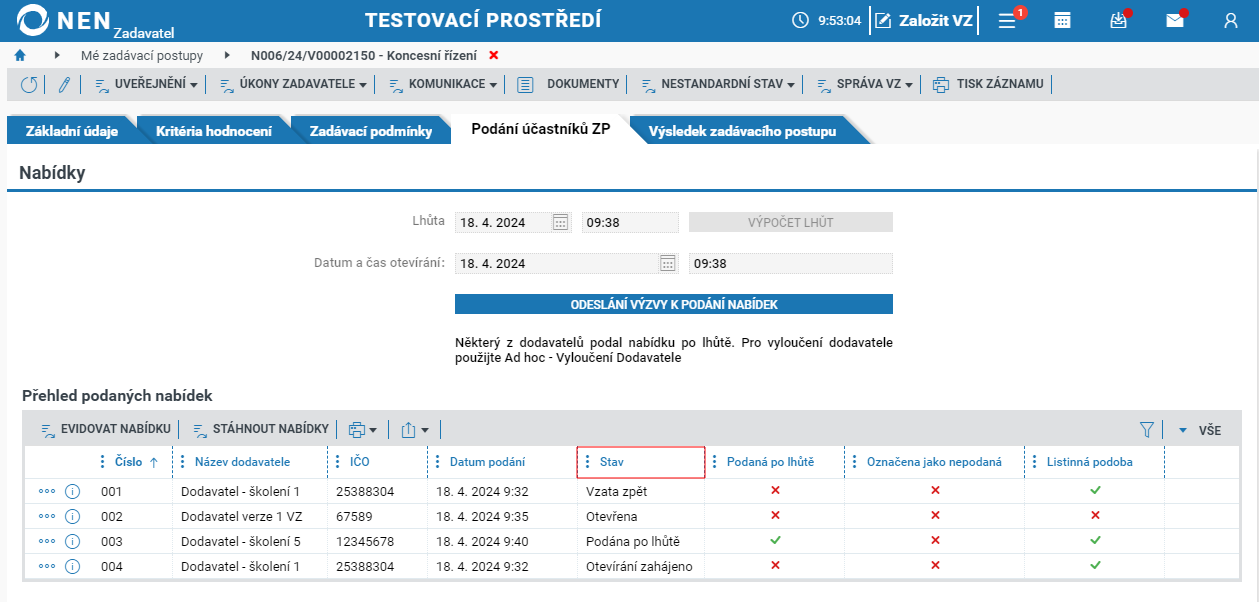Click Mé zadávací postupy breadcrumb

(142, 55)
